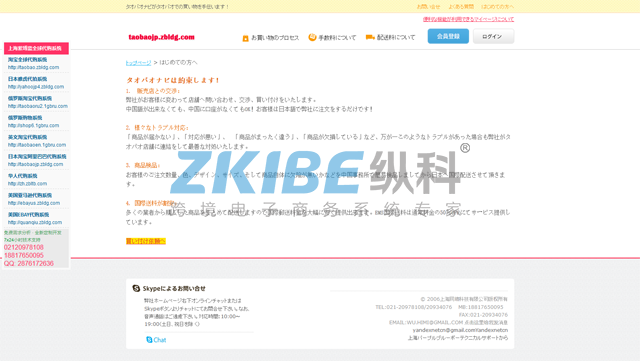Open the お買い物のプロセス menu link
The height and width of the screenshot is (361, 640).
tap(275, 38)
